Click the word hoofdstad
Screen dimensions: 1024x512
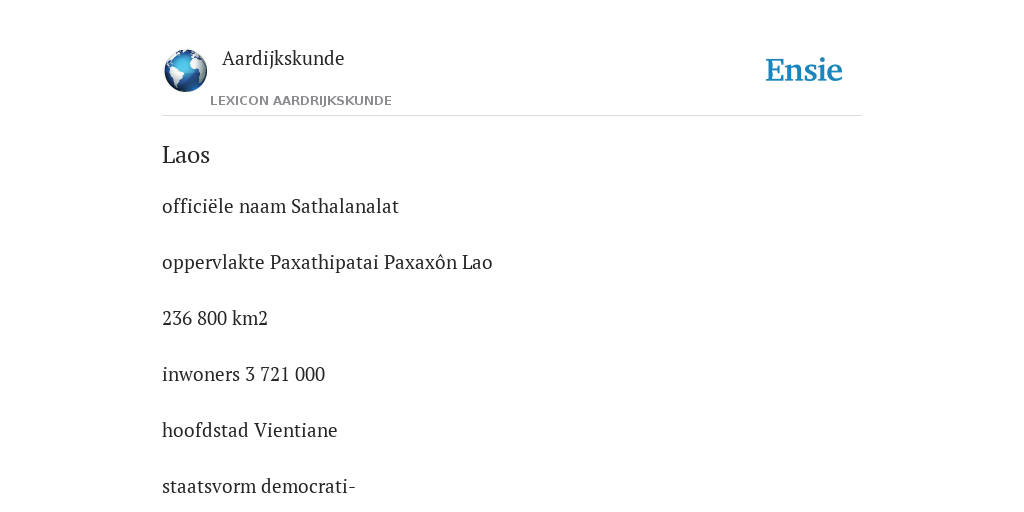[x=206, y=431]
